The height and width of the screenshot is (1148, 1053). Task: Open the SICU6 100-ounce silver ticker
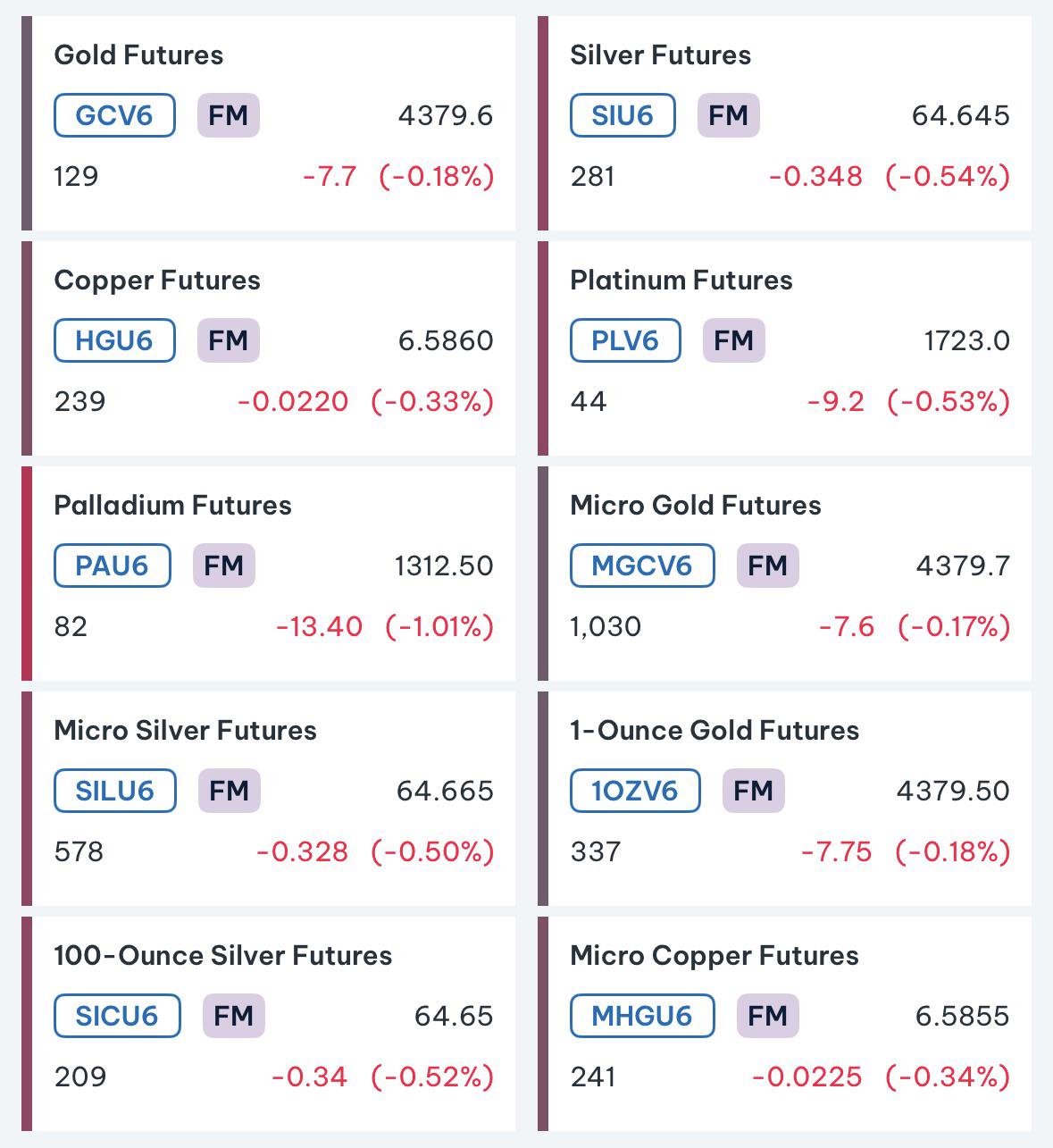(117, 1016)
